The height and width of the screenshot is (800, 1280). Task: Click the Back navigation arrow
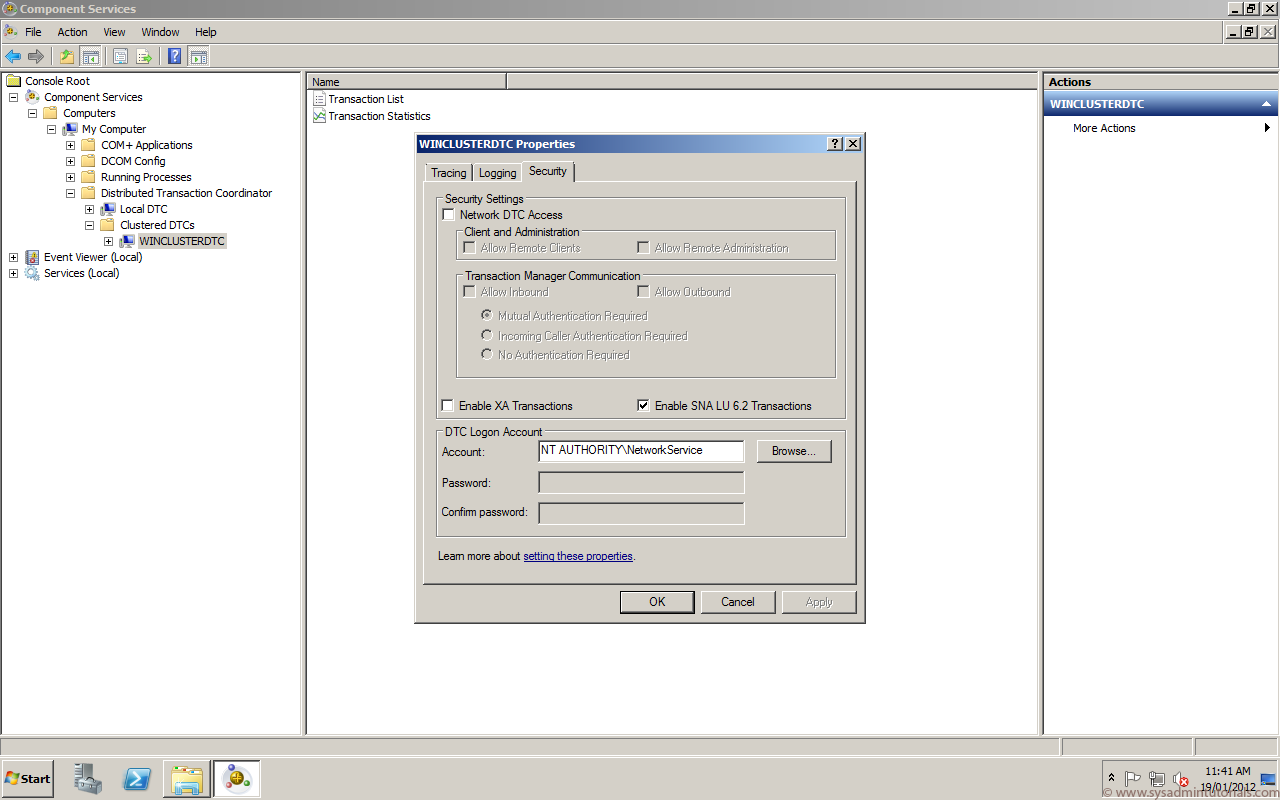[12, 55]
